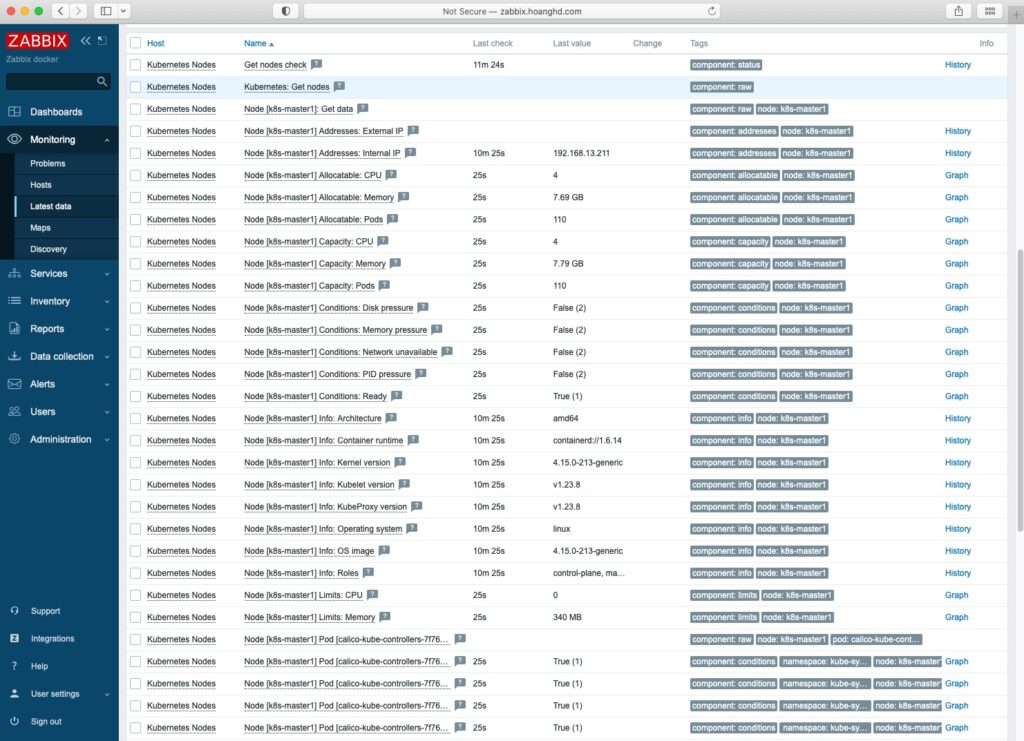1024x741 pixels.
Task: Check the Capacity: Pods row checkbox
Action: (x=135, y=285)
